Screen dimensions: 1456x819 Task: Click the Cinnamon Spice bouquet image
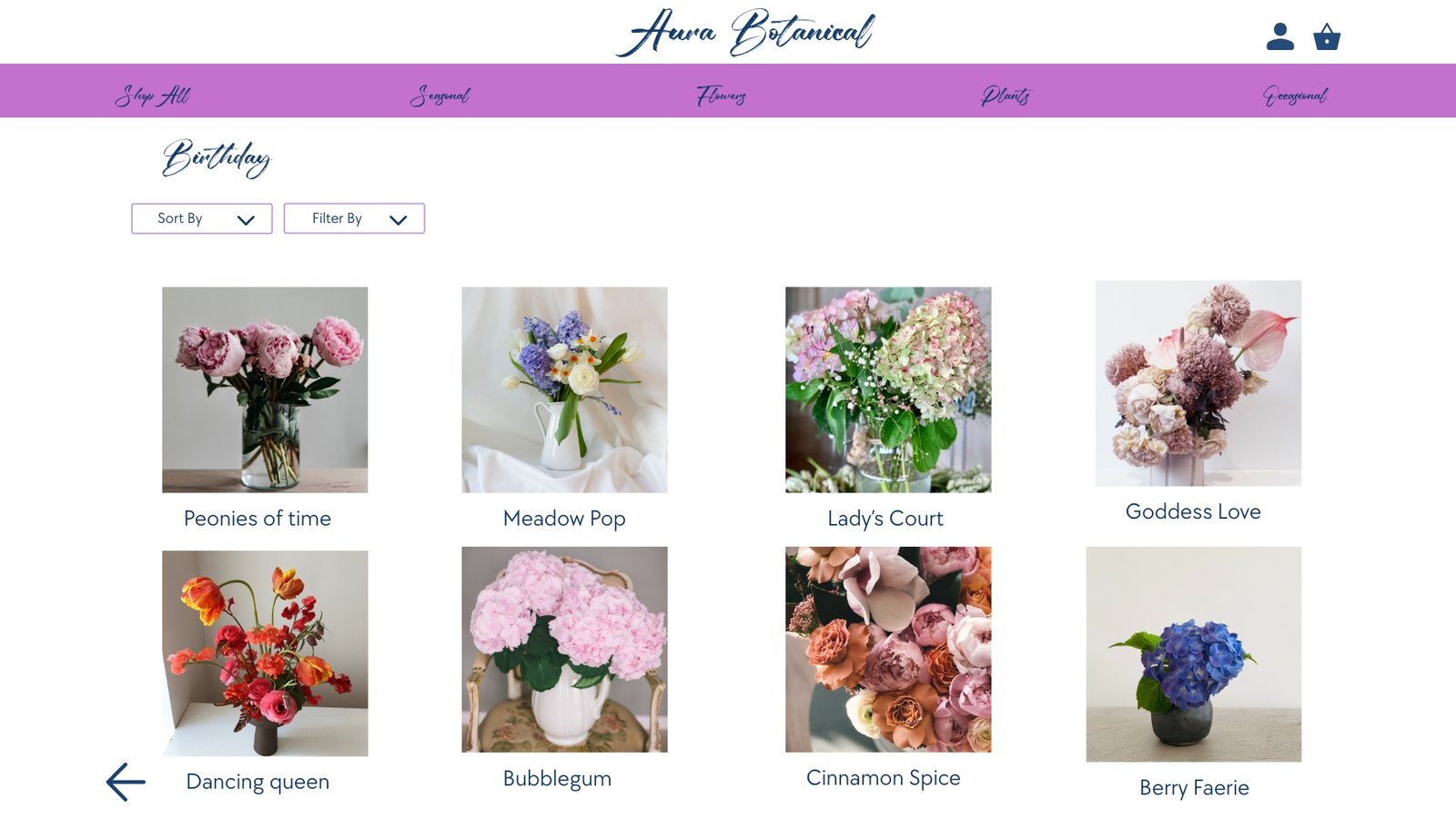(888, 649)
